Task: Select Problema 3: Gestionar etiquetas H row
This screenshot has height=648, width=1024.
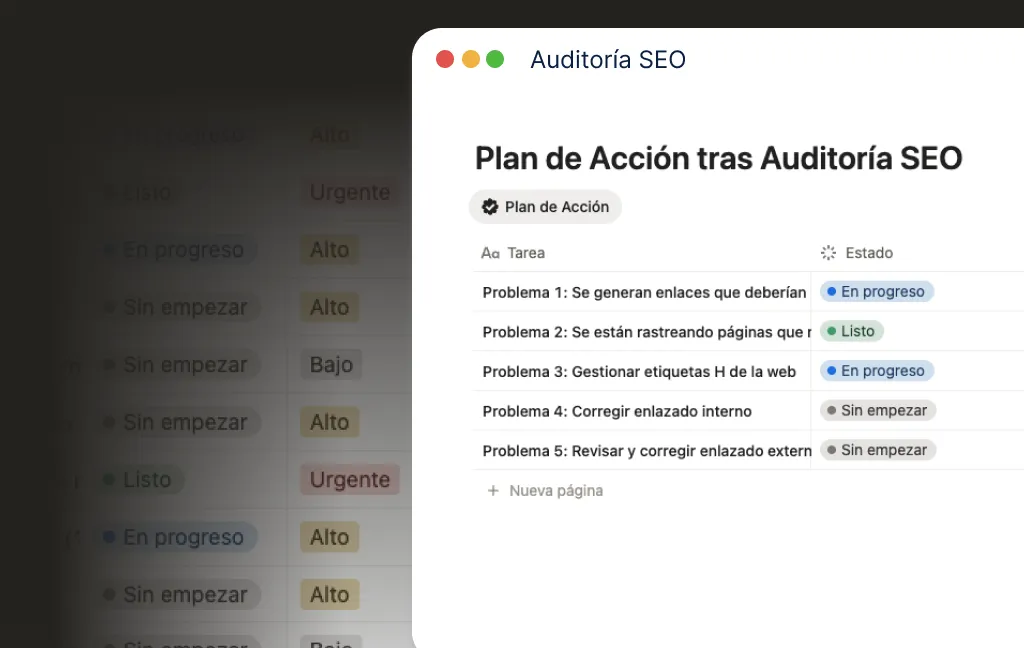Action: point(638,371)
